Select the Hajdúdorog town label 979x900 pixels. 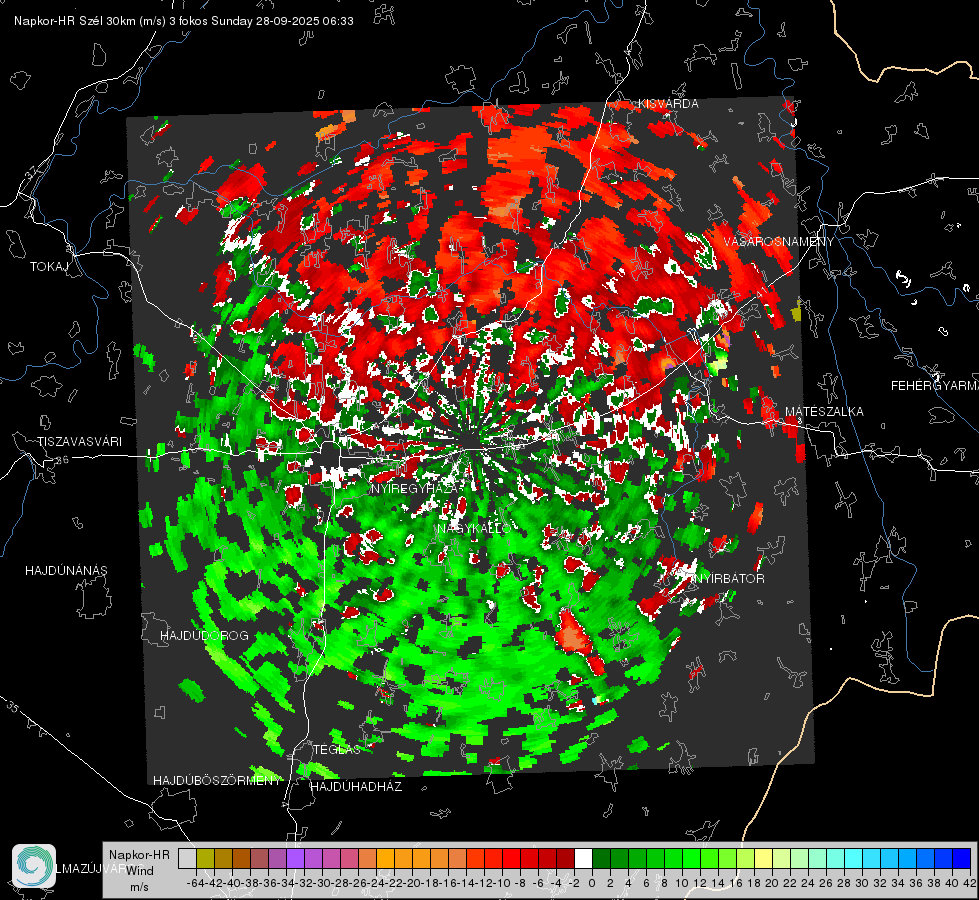(x=204, y=636)
